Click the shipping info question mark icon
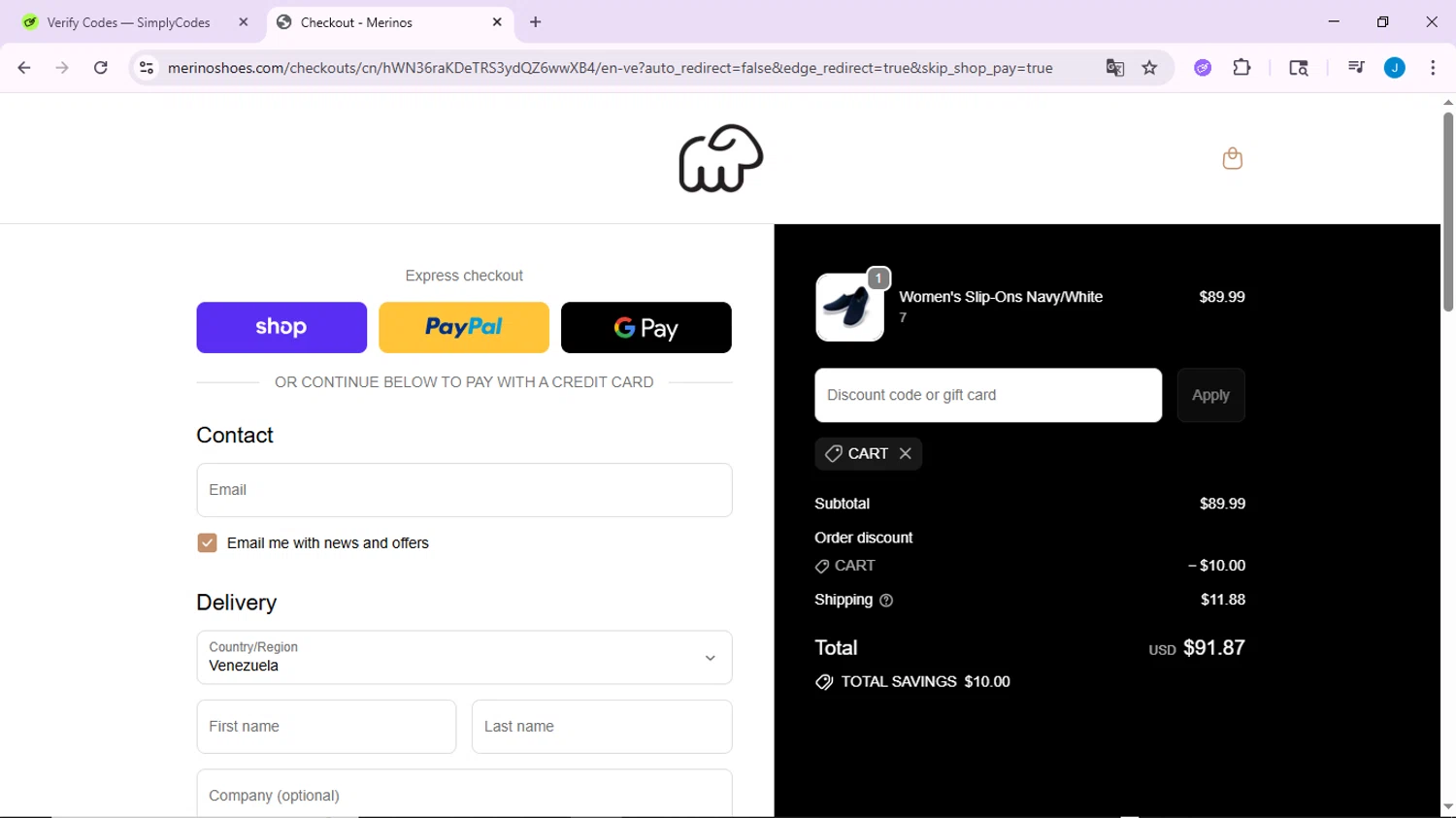The image size is (1456, 818). coord(885,601)
